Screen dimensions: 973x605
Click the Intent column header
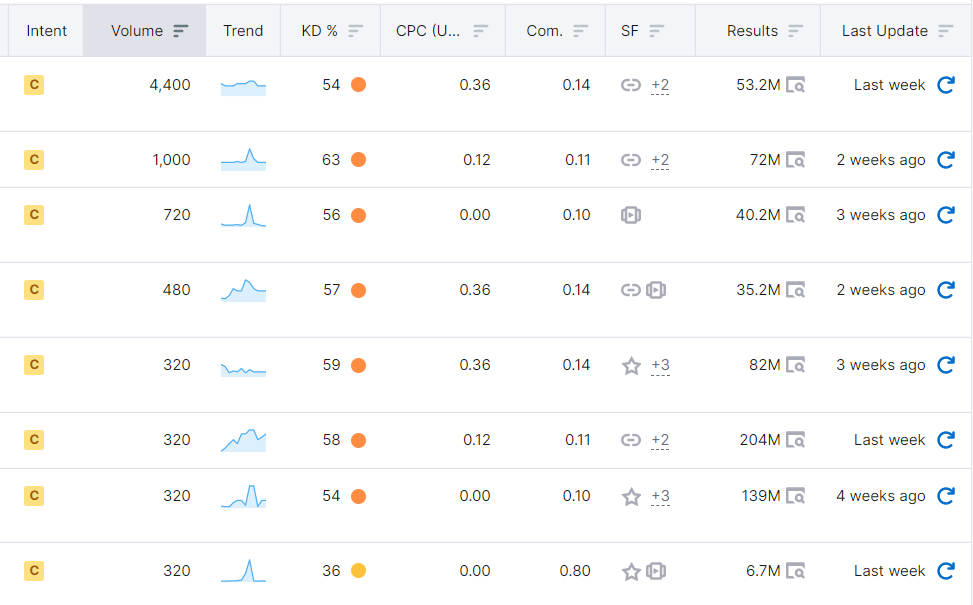(46, 30)
